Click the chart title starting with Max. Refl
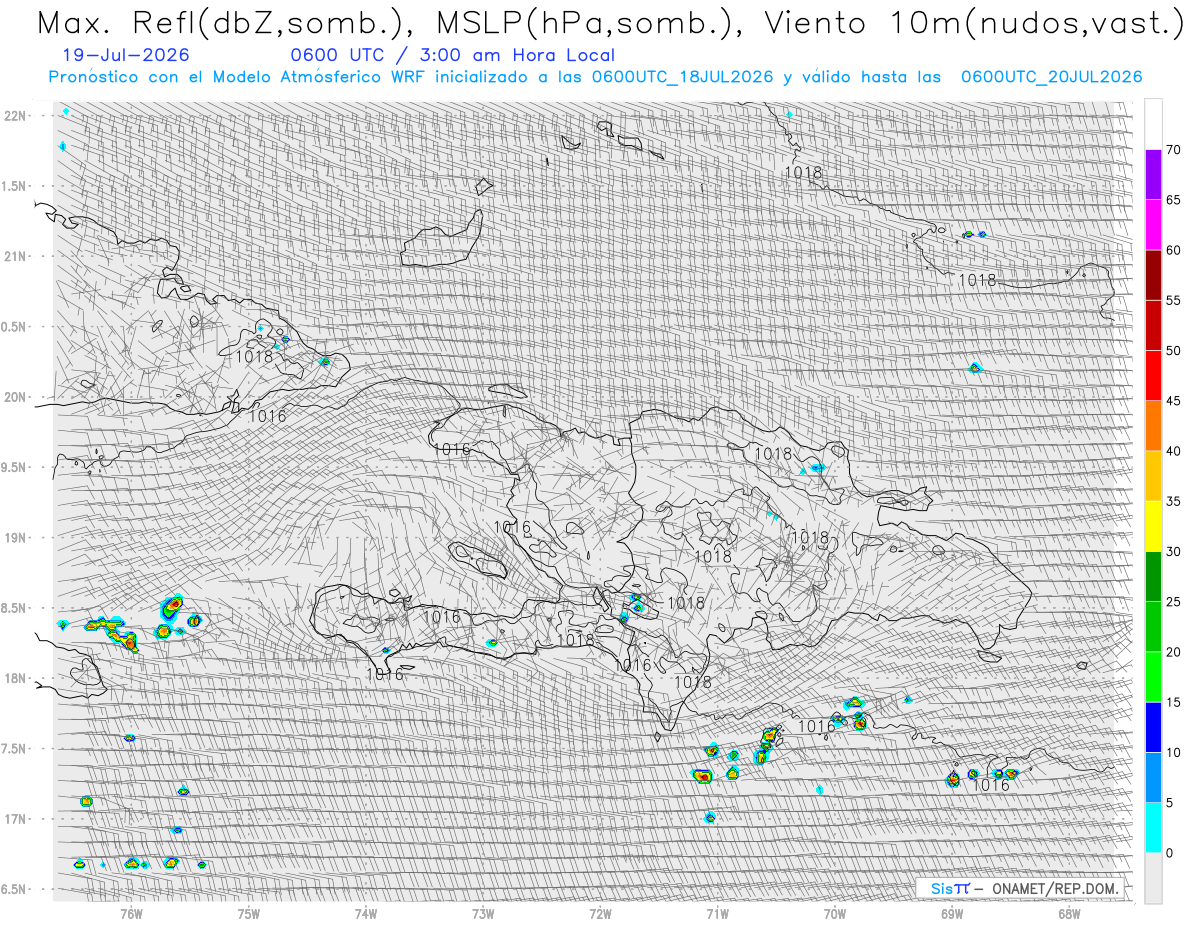The height and width of the screenshot is (927, 1200). (610, 22)
